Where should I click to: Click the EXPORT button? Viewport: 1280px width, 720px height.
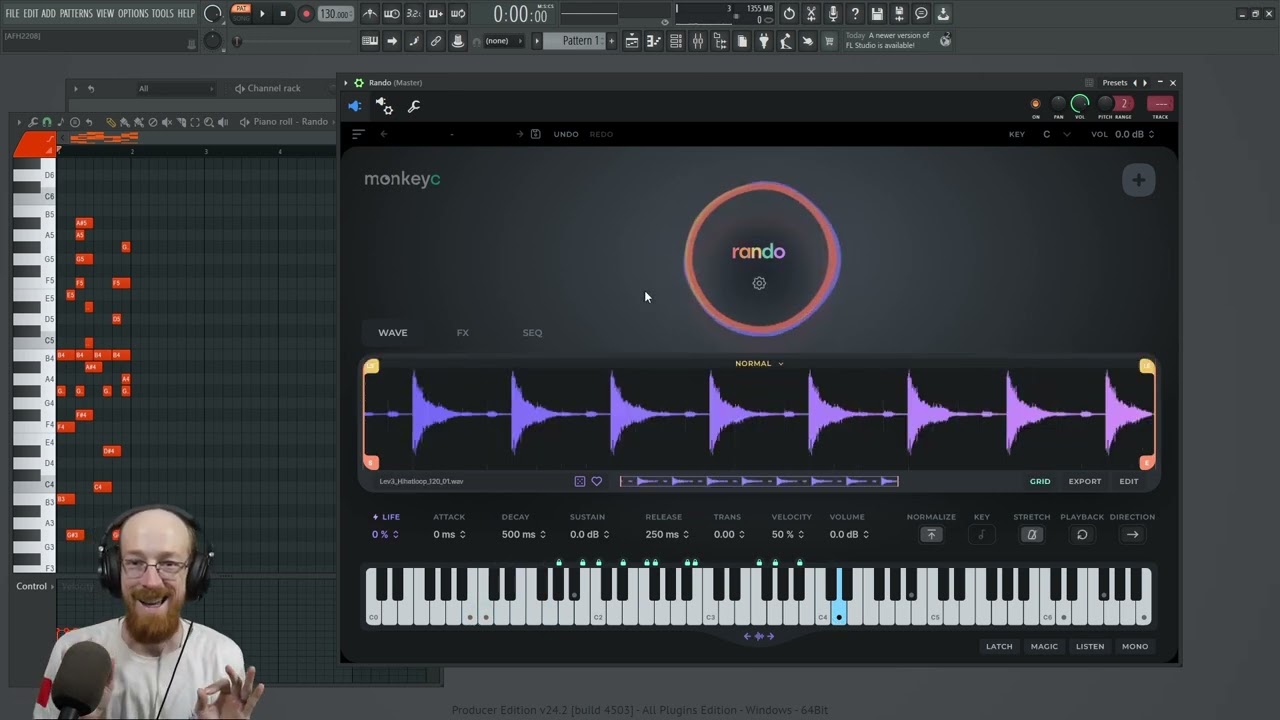[x=1085, y=481]
